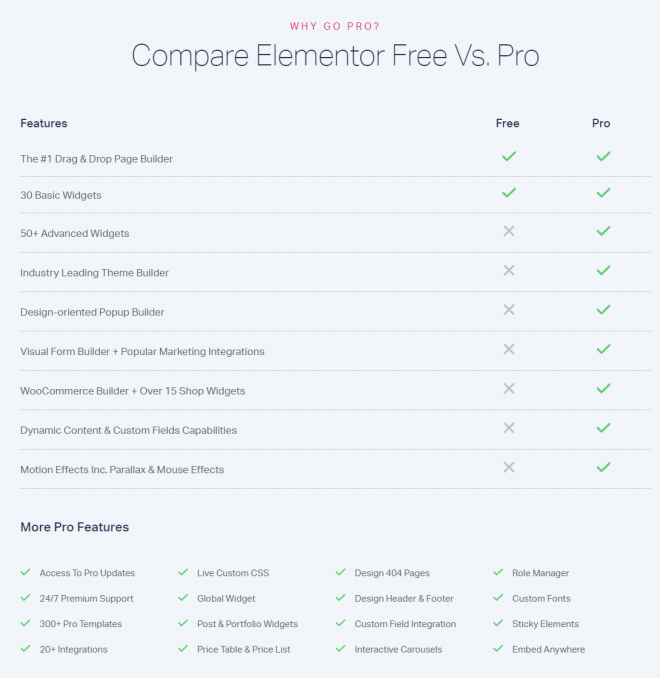Click the Features column header
The image size is (660, 678).
(44, 123)
